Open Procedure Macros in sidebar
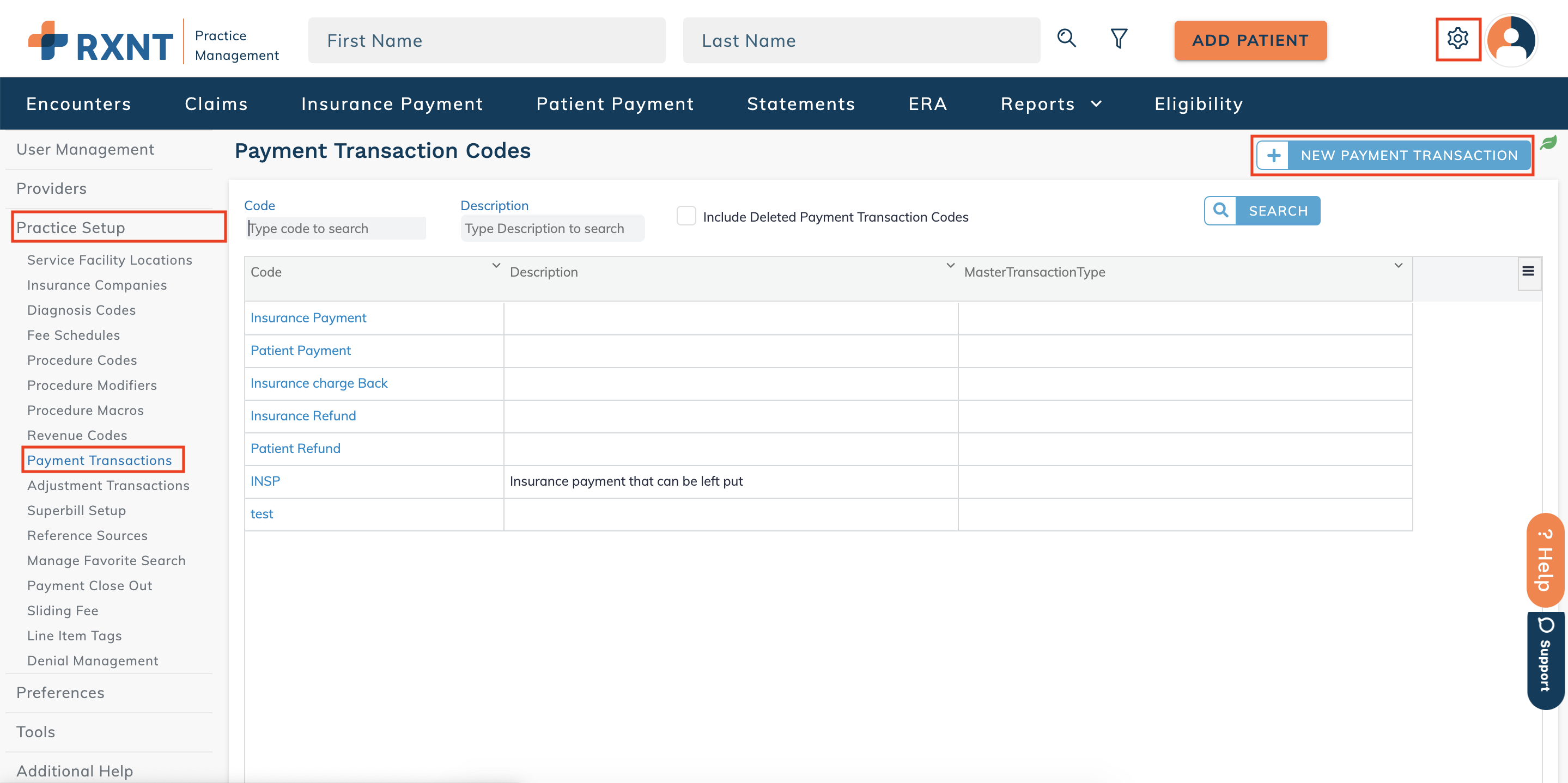Screen dimensions: 1568x783 (x=85, y=409)
